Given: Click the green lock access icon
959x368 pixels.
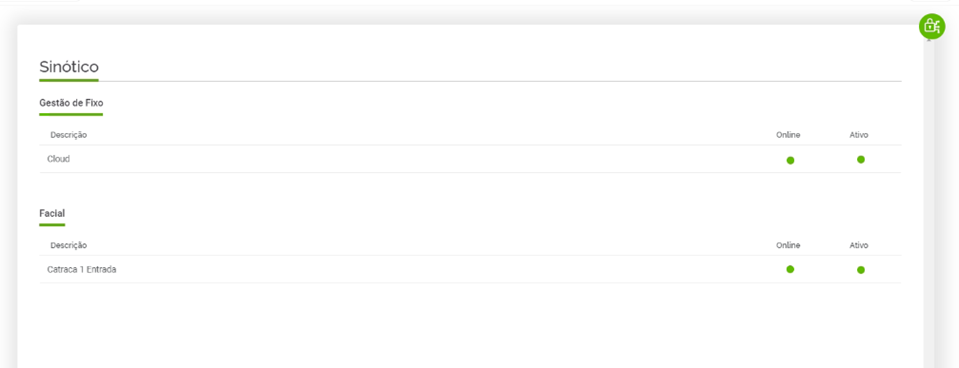Looking at the screenshot, I should coord(931,26).
